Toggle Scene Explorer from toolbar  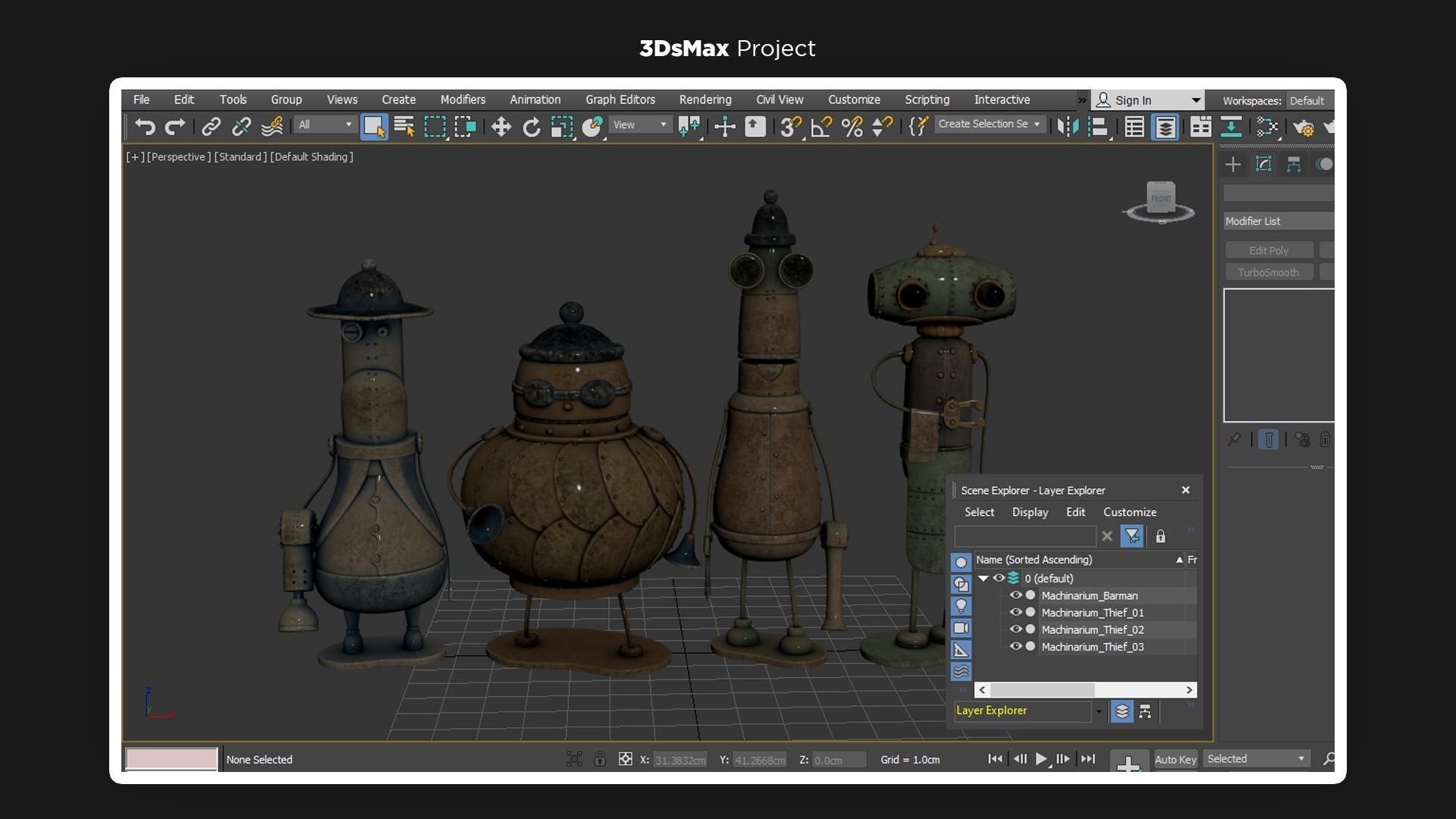point(1134,127)
